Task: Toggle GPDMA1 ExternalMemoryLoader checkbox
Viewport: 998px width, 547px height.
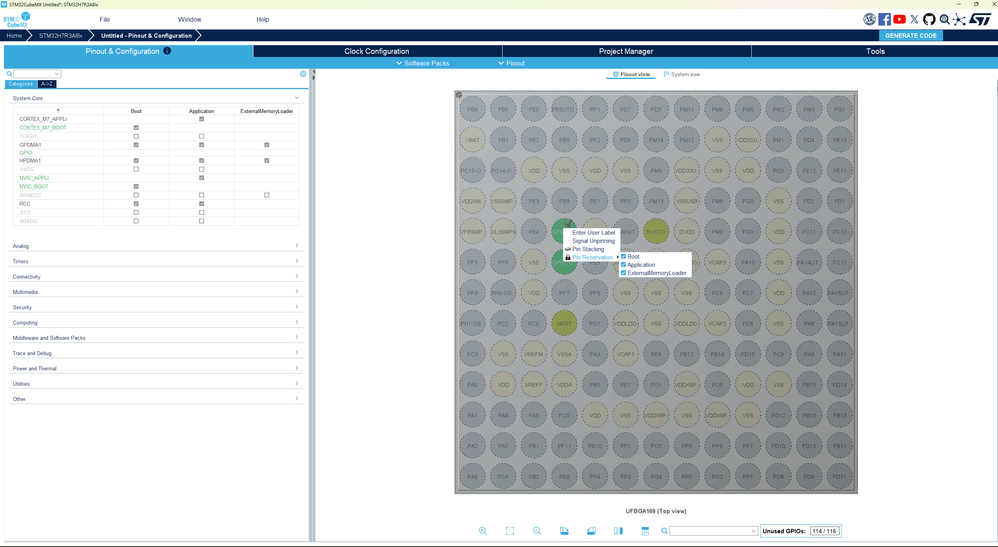Action: (267, 145)
